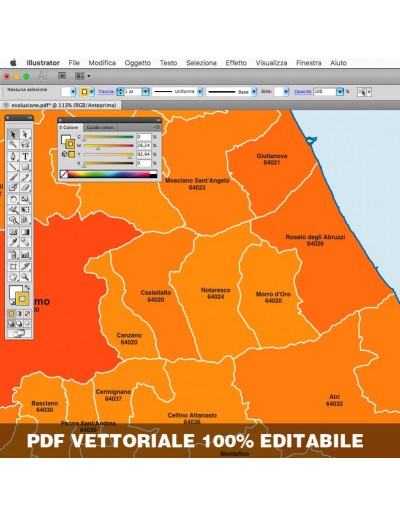The height and width of the screenshot is (517, 400).
Task: Open the stroke weight dropdown next to 1 pt
Action: (146, 92)
